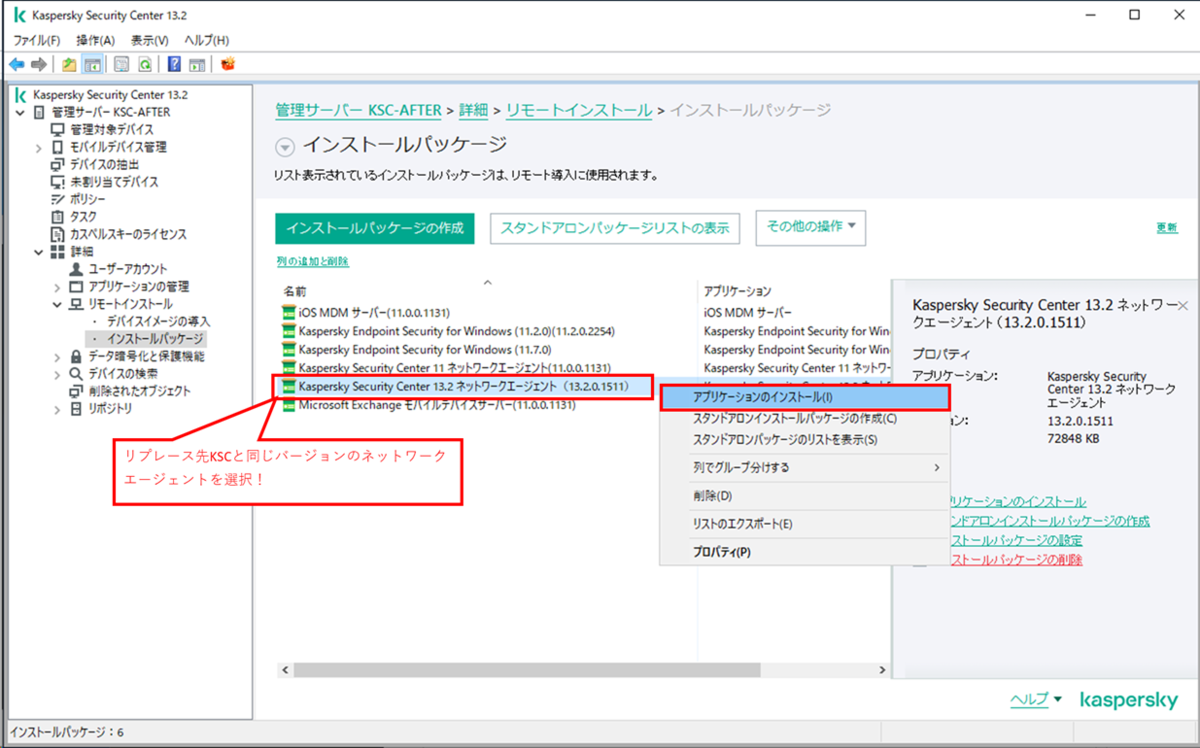Open the ヘルプ(H) menu in menu bar
The image size is (1200, 748).
click(x=206, y=40)
